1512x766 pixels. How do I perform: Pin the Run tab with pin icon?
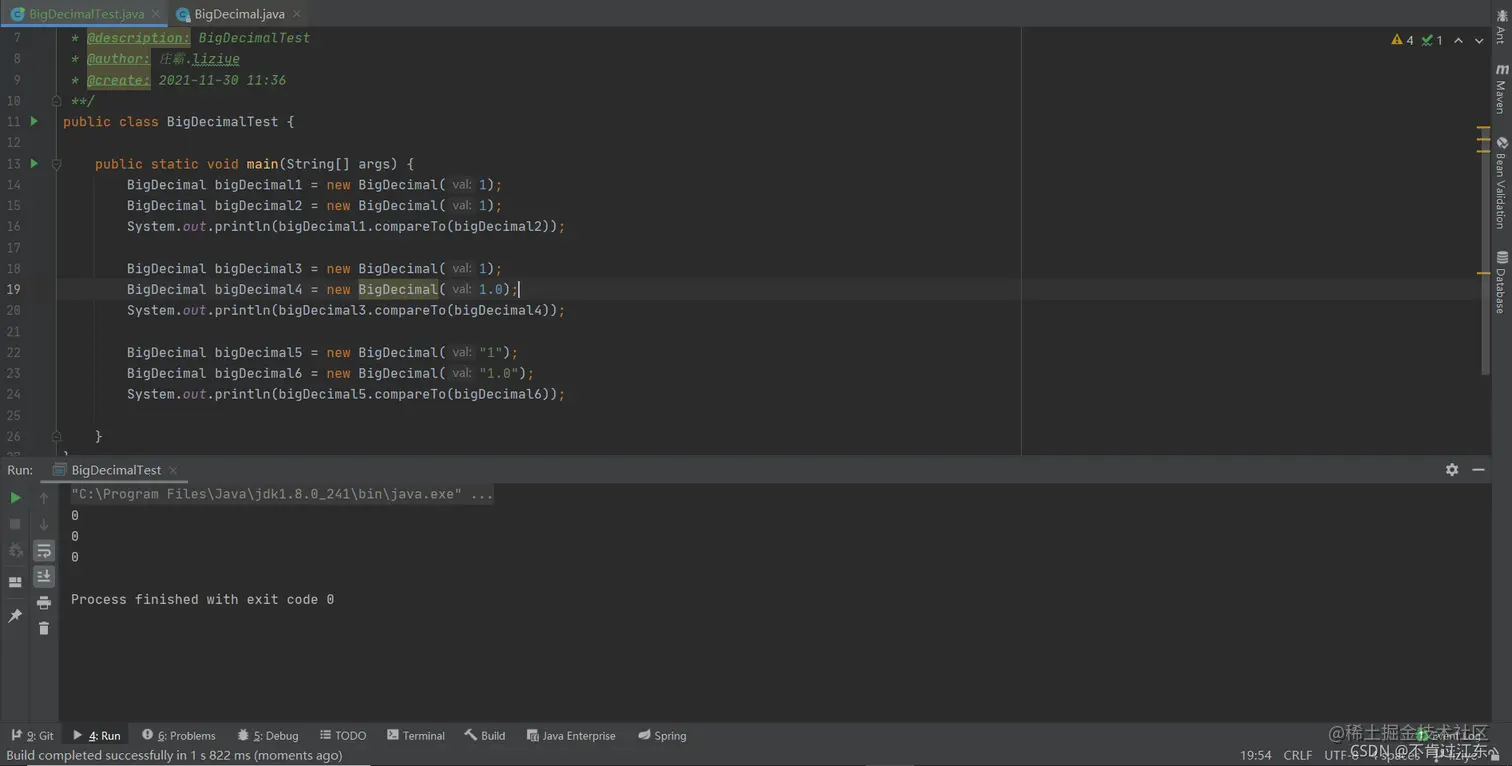[x=15, y=616]
